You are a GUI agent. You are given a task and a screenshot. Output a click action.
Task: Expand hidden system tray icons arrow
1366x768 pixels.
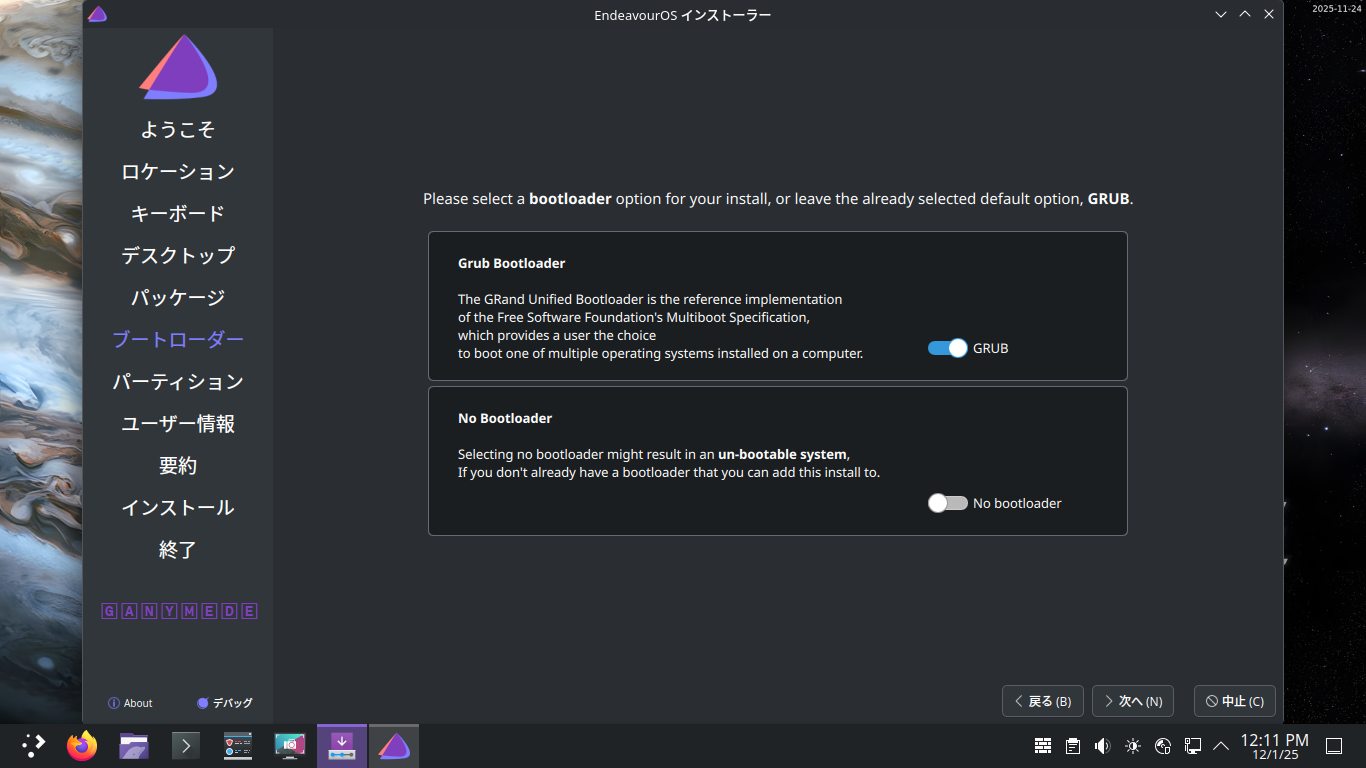(x=1221, y=746)
